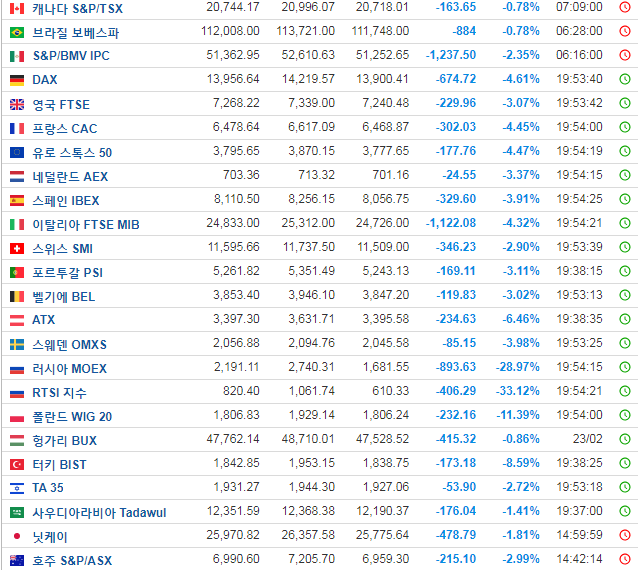Open the RTSI 지수 link
638x570 pixels.
click(59, 393)
